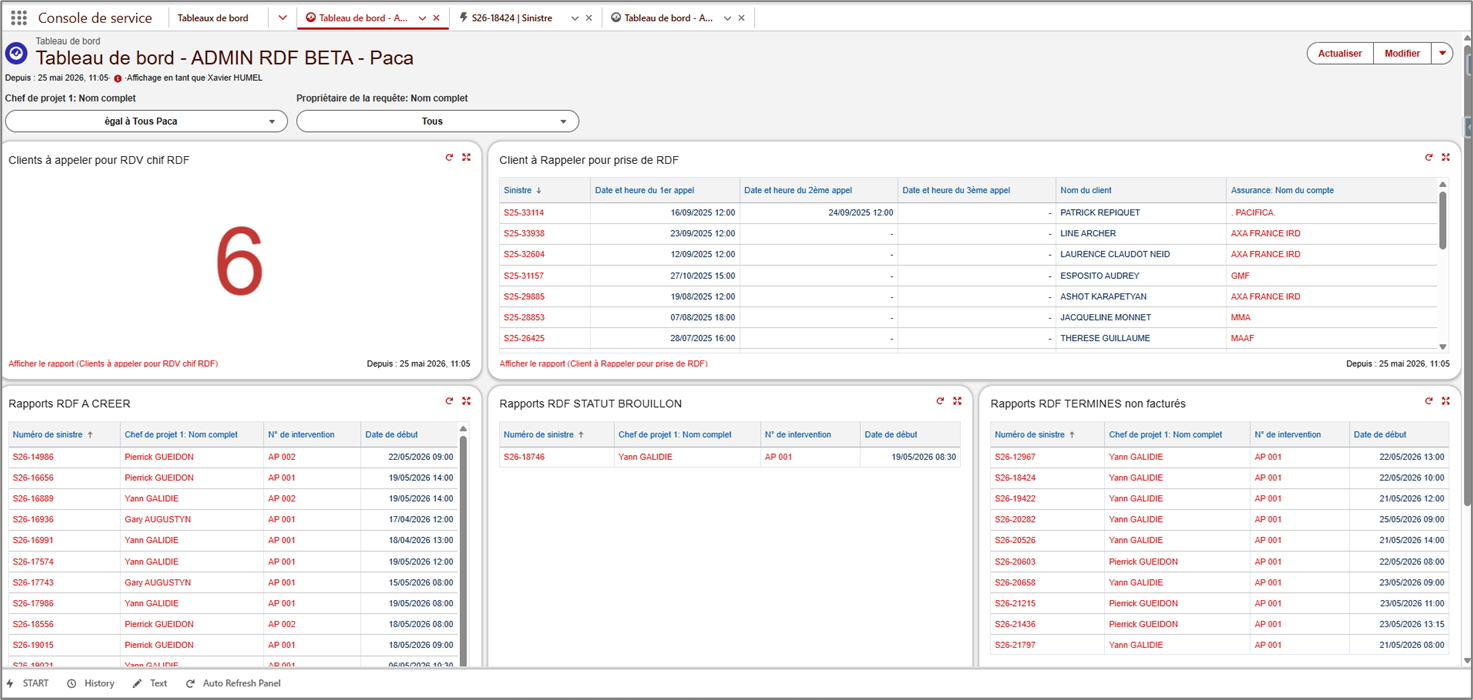Click Gary AUGUSTYN in the S26-16936 row
Screen dimensions: 1473x700
pyautogui.click(x=157, y=520)
